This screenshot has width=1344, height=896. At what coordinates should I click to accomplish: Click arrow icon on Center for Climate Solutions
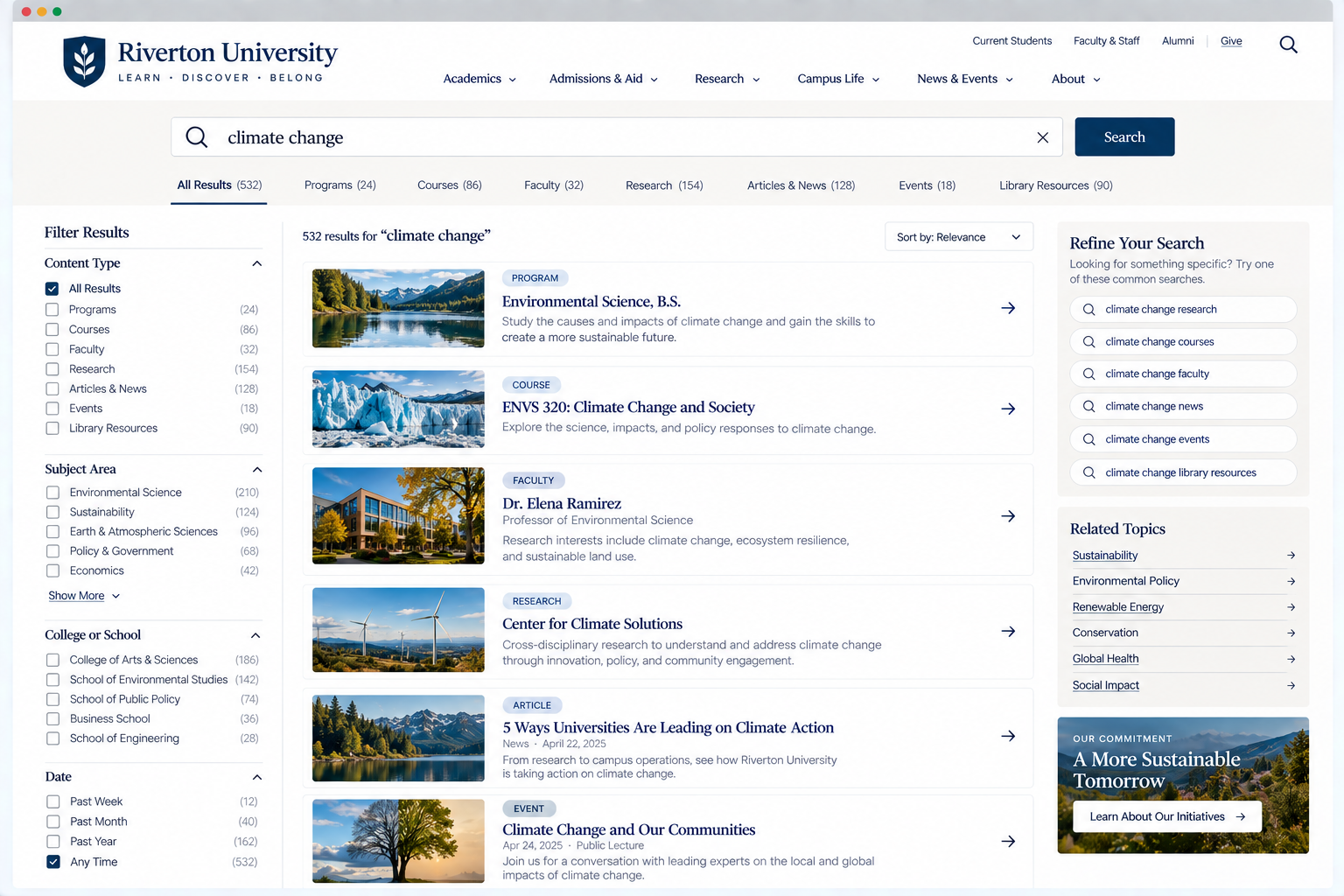[1008, 631]
